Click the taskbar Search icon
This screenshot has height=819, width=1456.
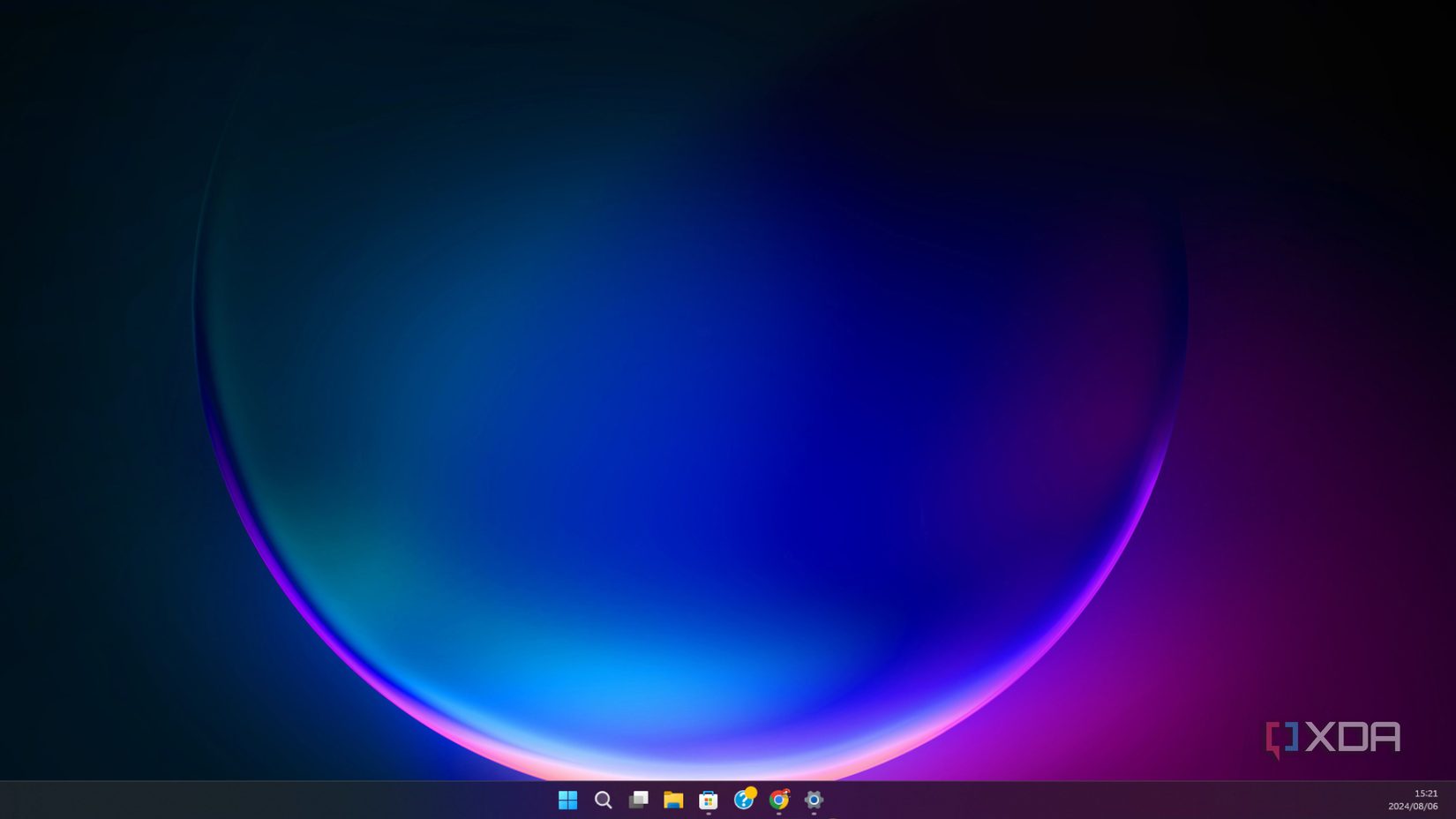tap(604, 800)
